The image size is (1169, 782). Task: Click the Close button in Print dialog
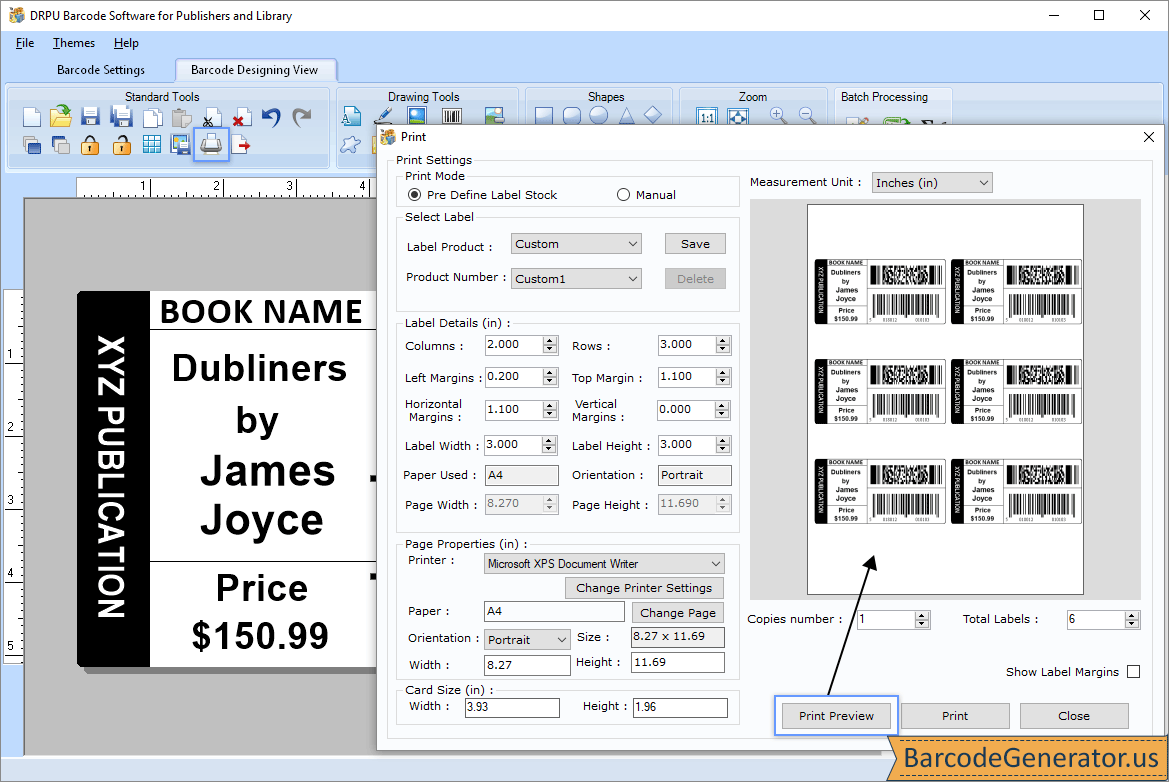click(x=1074, y=716)
